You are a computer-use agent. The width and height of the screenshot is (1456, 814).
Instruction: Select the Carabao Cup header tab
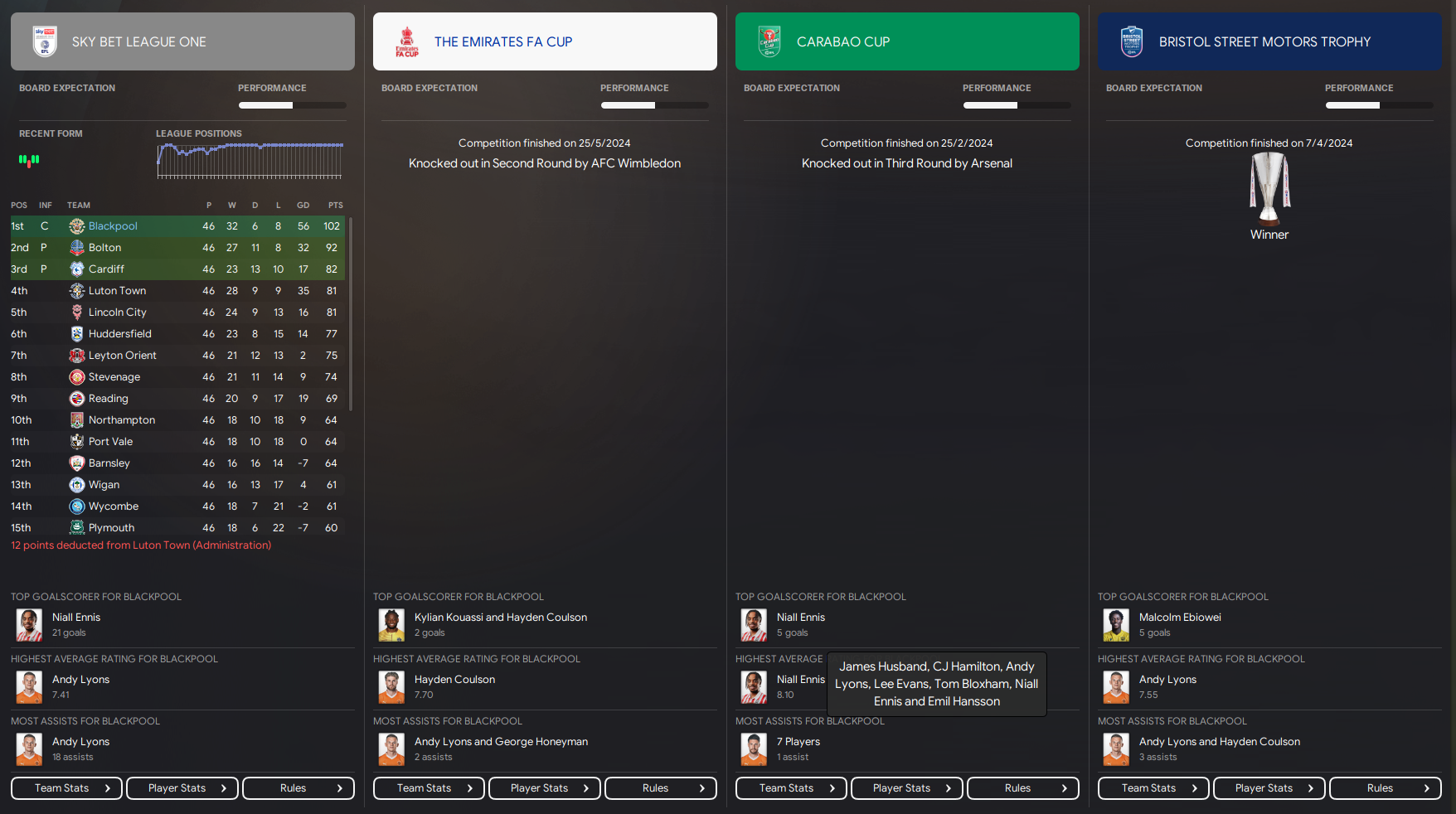907,41
